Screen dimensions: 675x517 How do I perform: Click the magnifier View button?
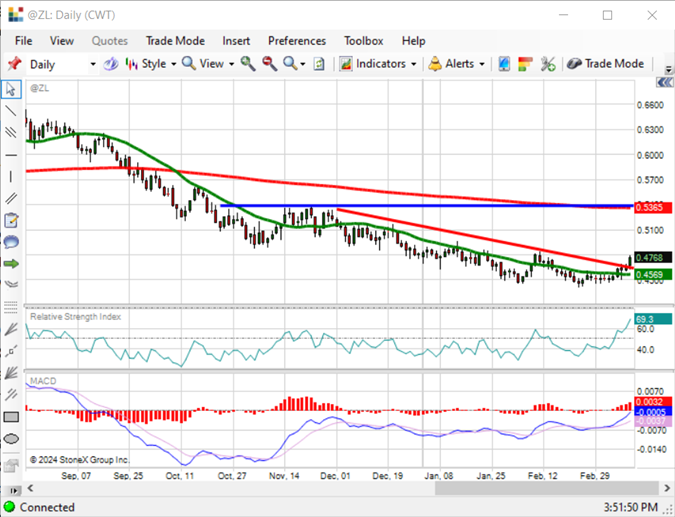point(203,64)
